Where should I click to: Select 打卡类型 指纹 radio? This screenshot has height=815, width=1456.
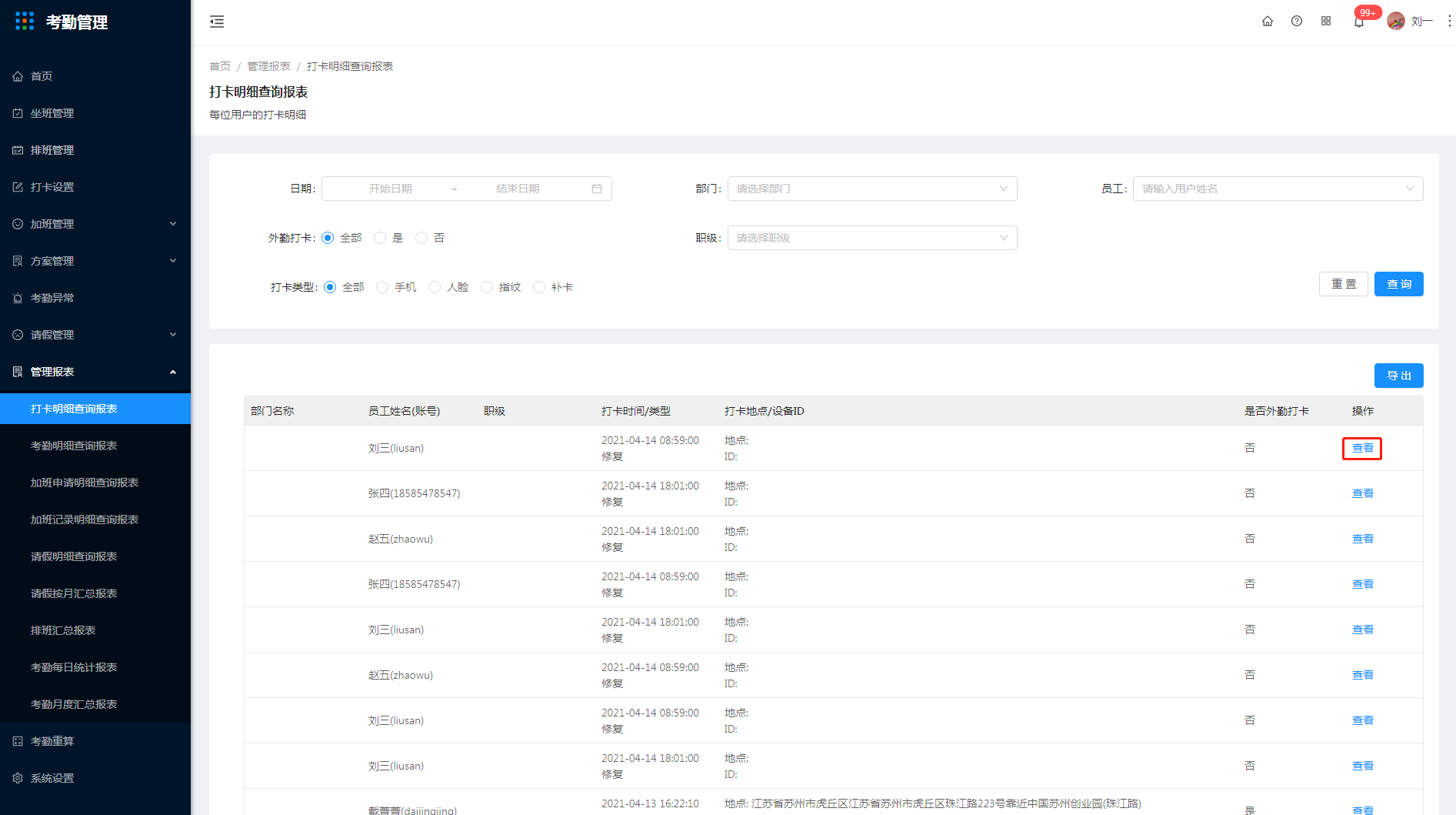coord(487,287)
